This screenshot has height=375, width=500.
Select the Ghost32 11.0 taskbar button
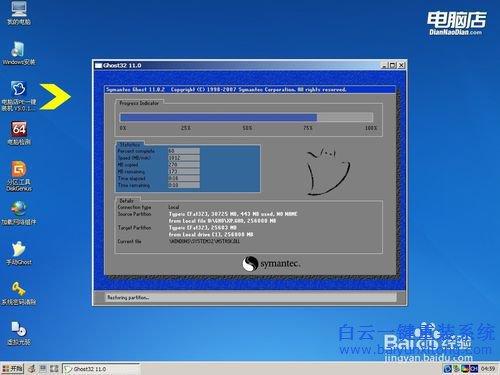click(x=101, y=369)
